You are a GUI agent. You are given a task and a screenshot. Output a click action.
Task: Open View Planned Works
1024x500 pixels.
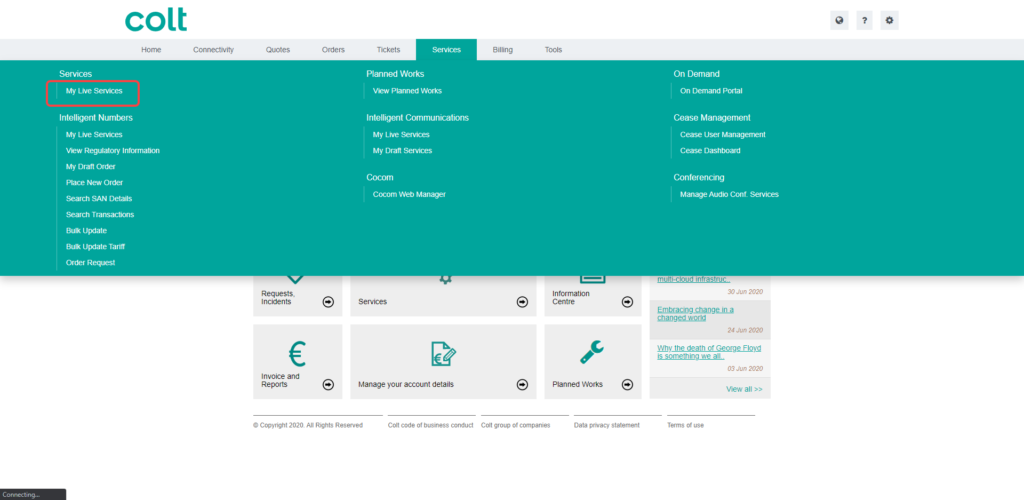[407, 91]
